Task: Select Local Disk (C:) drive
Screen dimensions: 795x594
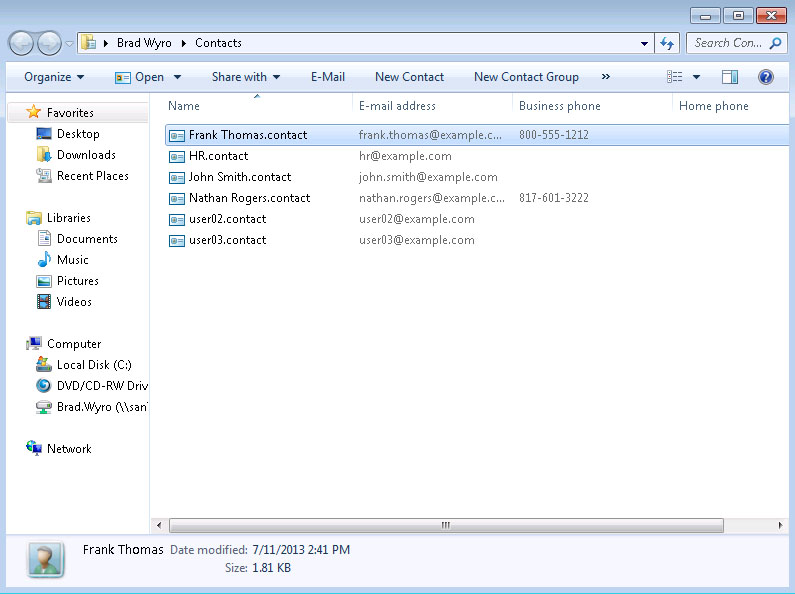Action: click(93, 365)
